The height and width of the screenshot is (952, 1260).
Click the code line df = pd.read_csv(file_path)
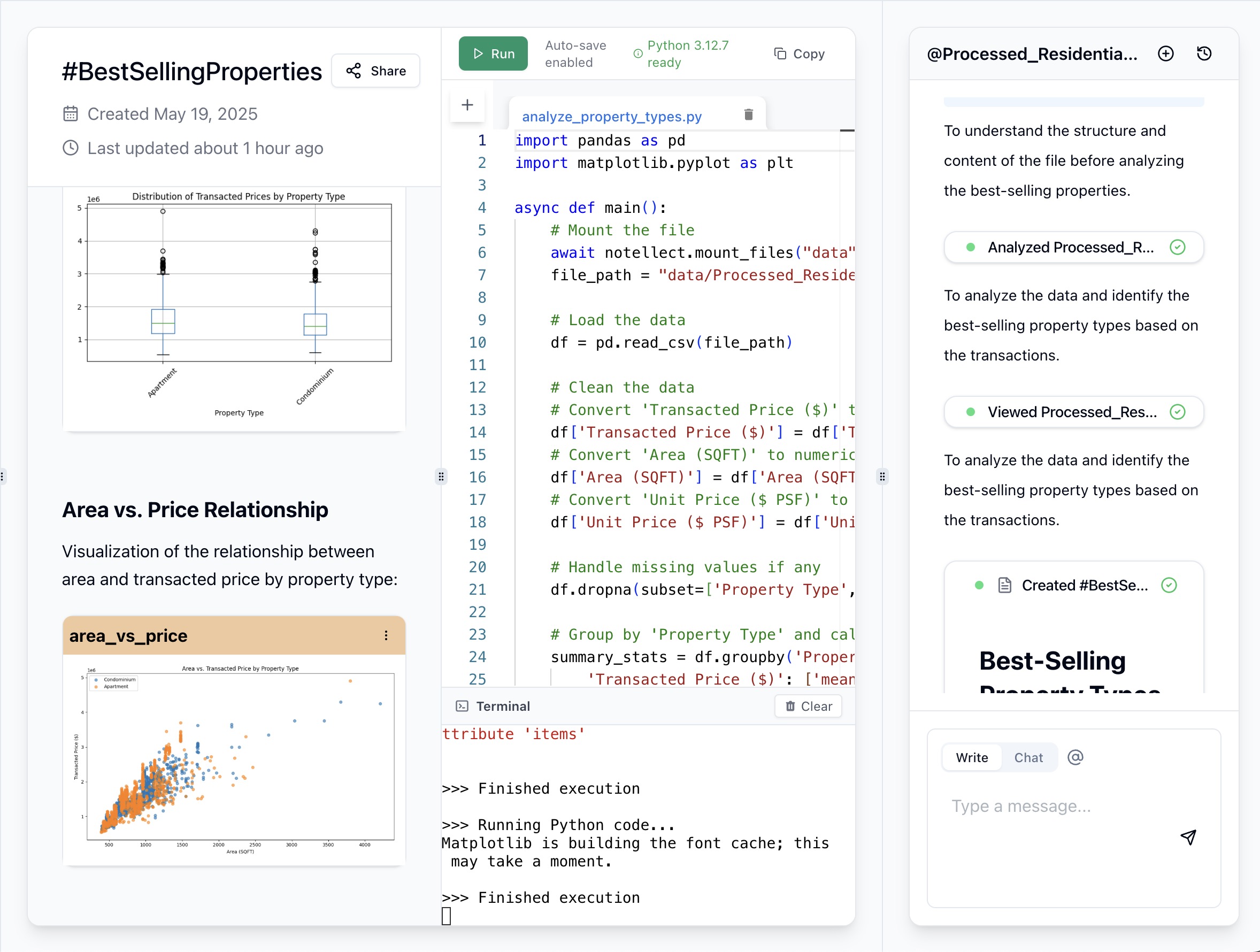671,342
